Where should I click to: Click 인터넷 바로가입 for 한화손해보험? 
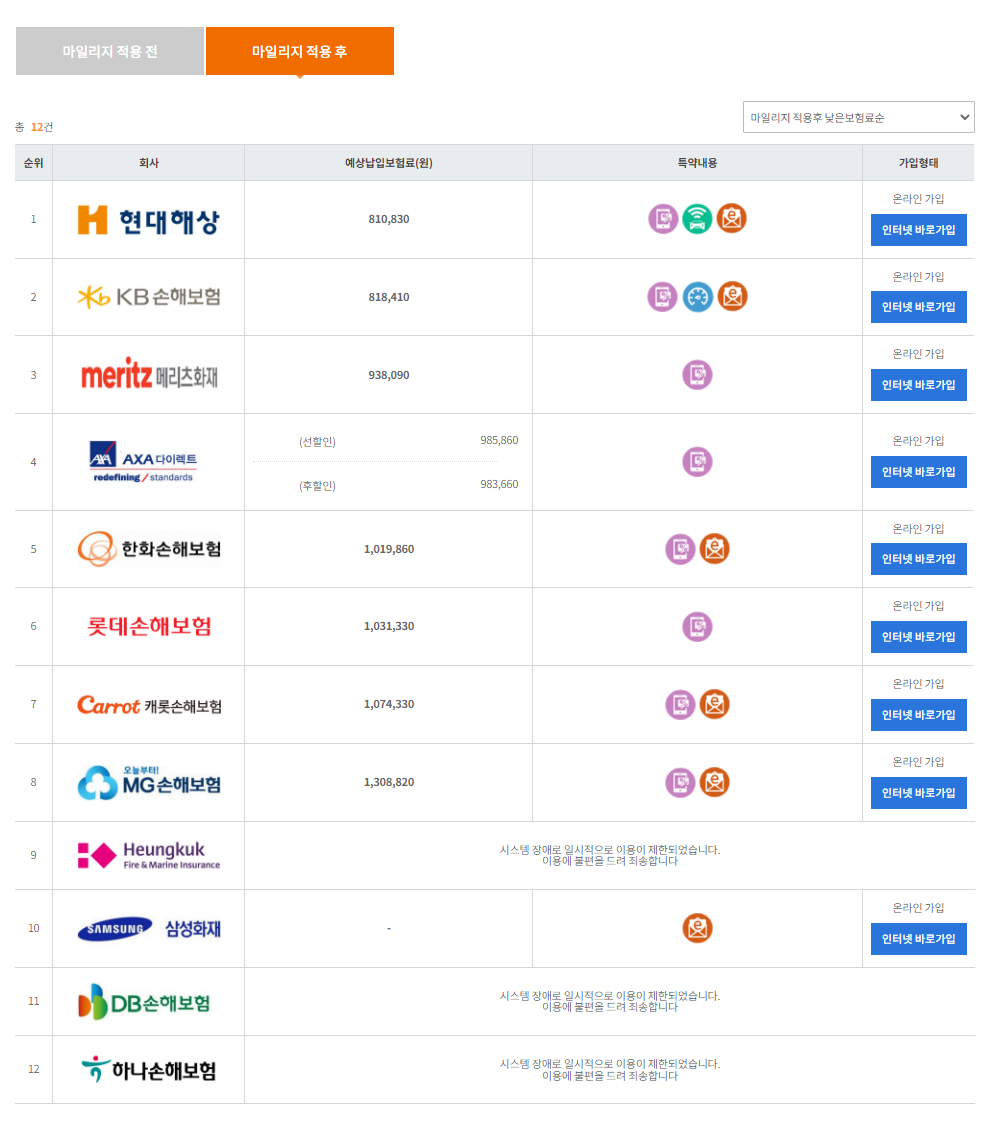[x=918, y=559]
